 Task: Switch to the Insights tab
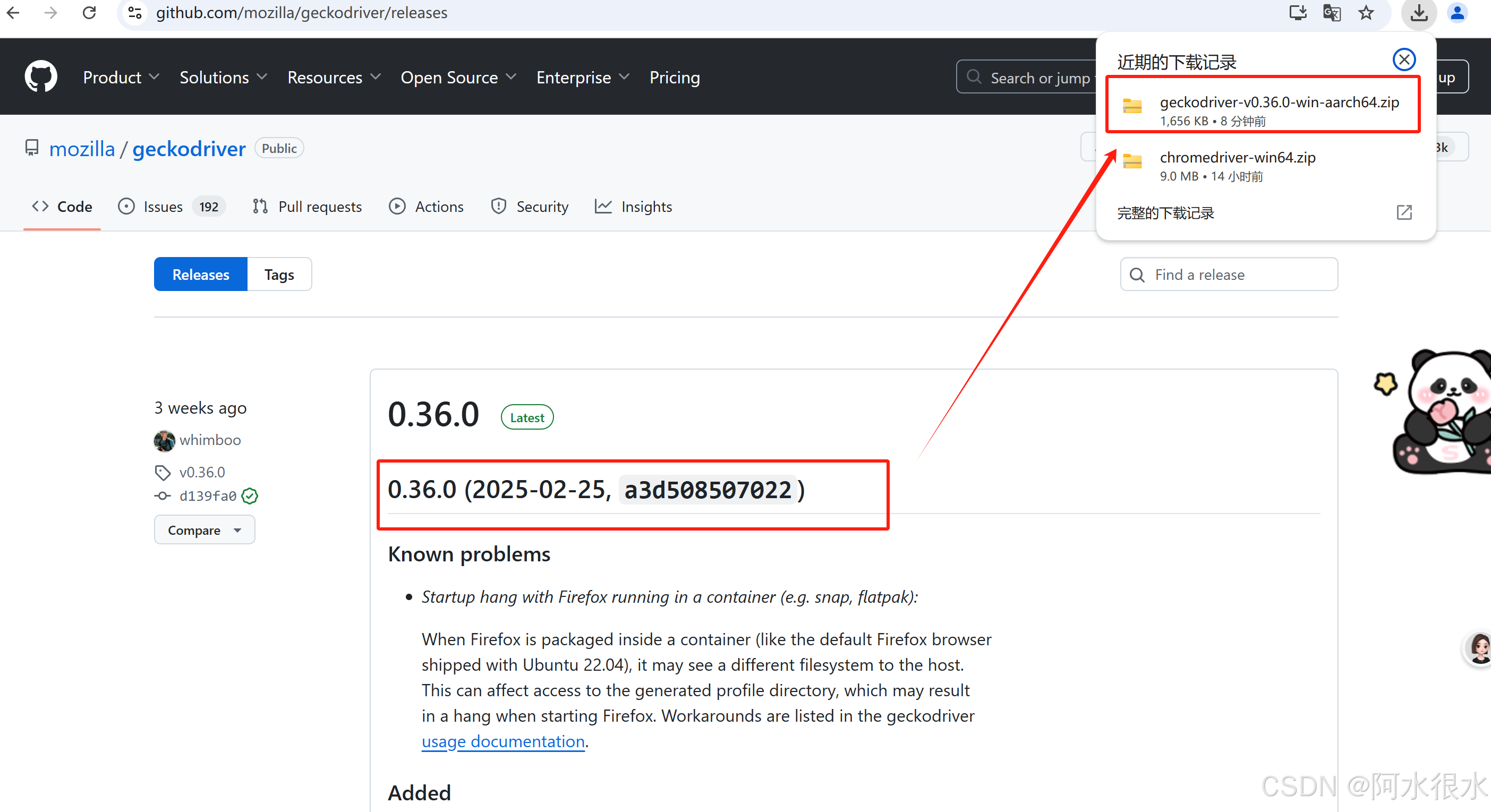pos(633,207)
